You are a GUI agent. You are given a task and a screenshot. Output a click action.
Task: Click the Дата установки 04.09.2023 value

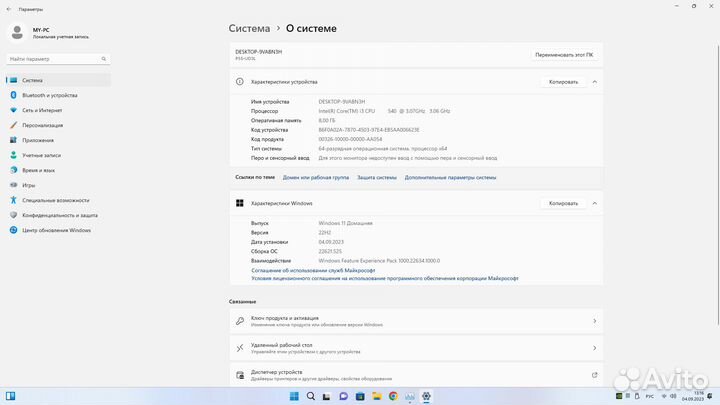pyautogui.click(x=331, y=242)
